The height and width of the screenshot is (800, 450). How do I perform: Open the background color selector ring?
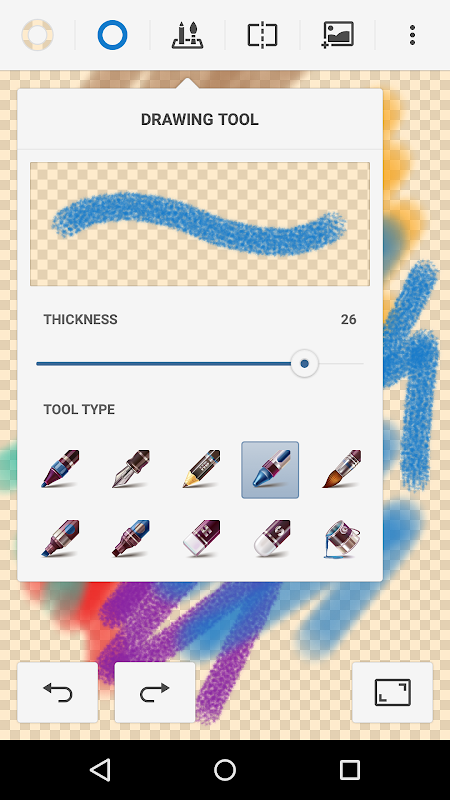click(x=37, y=35)
